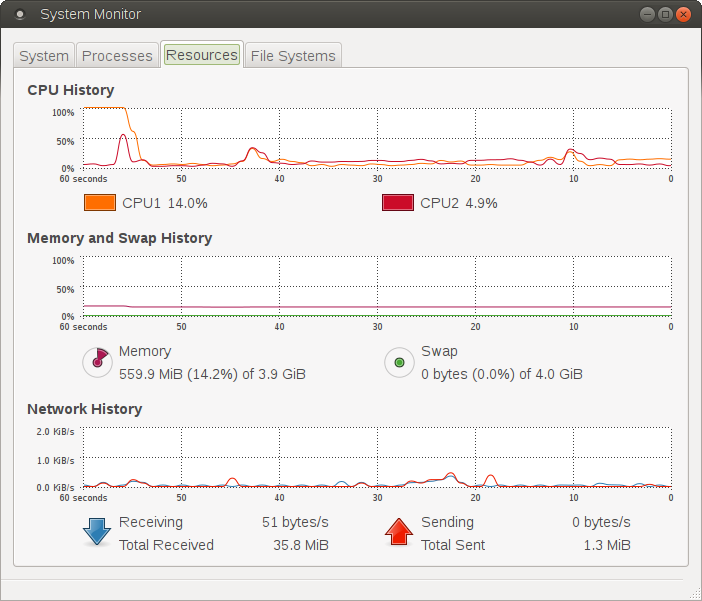Click the Swap green color icon
The height and width of the screenshot is (601, 702).
(x=399, y=362)
